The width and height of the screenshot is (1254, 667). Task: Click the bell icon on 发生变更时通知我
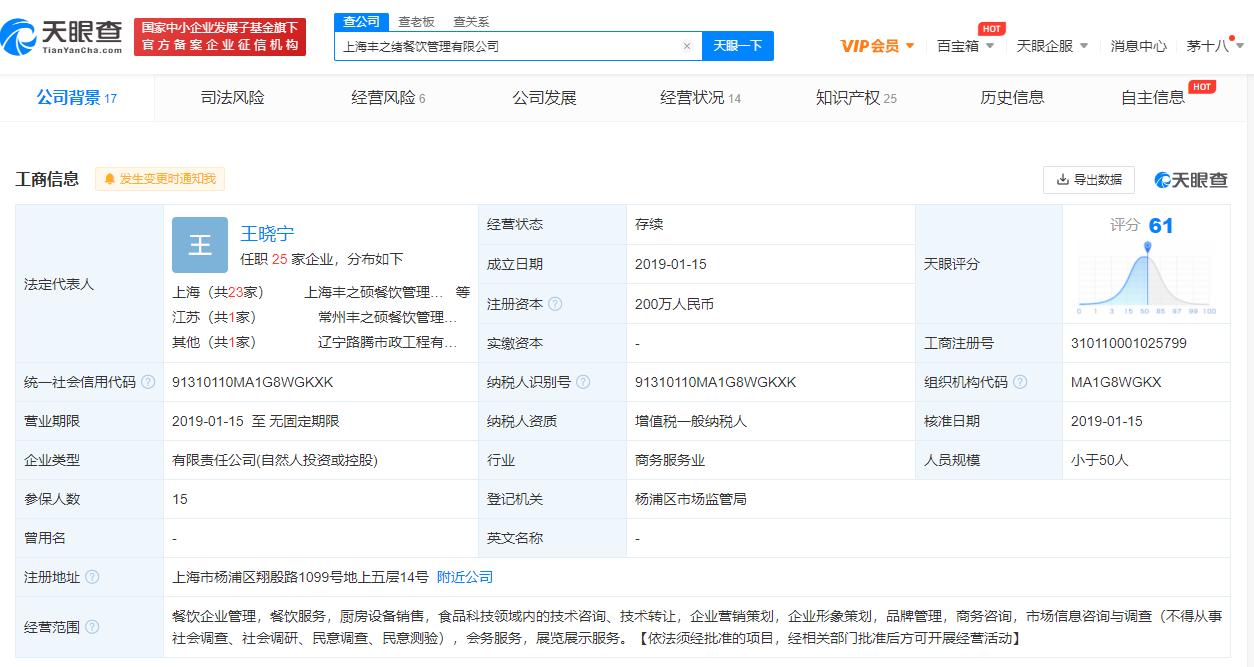click(109, 179)
